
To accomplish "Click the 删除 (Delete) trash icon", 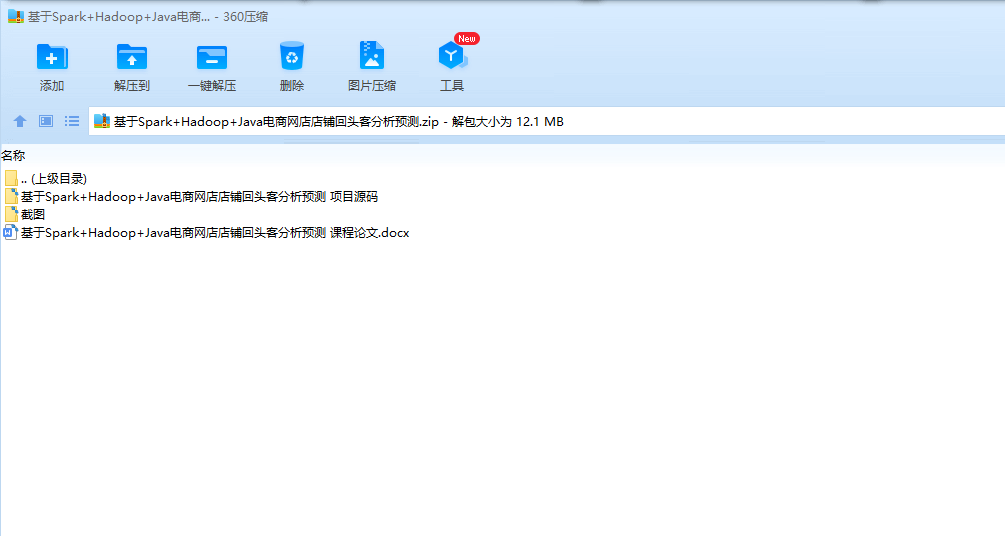I will (292, 56).
